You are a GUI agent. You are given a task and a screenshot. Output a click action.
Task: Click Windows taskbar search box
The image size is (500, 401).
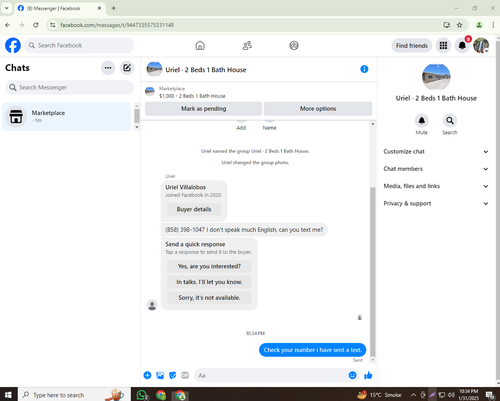[x=75, y=395]
